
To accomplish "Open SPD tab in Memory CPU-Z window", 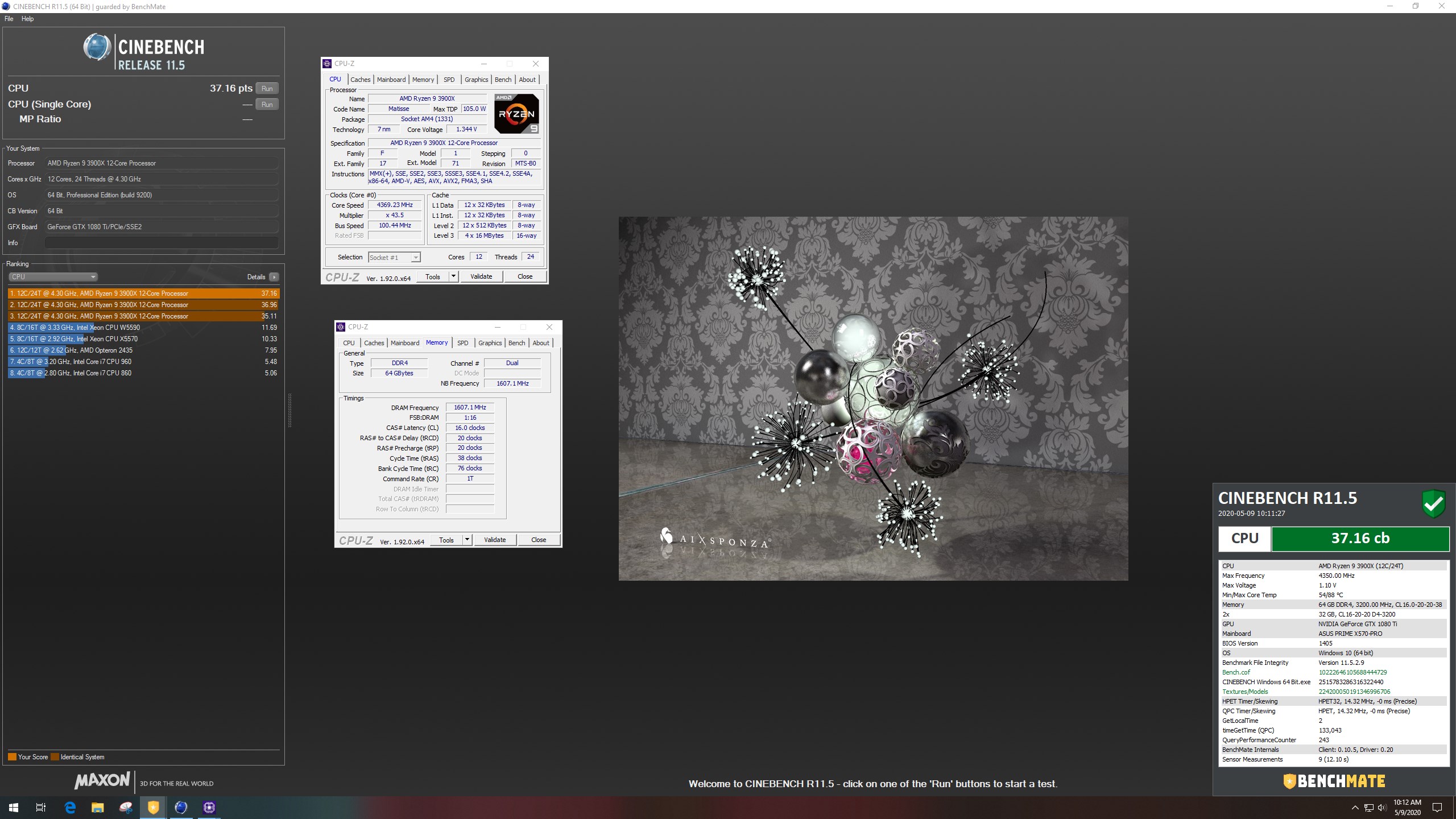I will point(462,343).
